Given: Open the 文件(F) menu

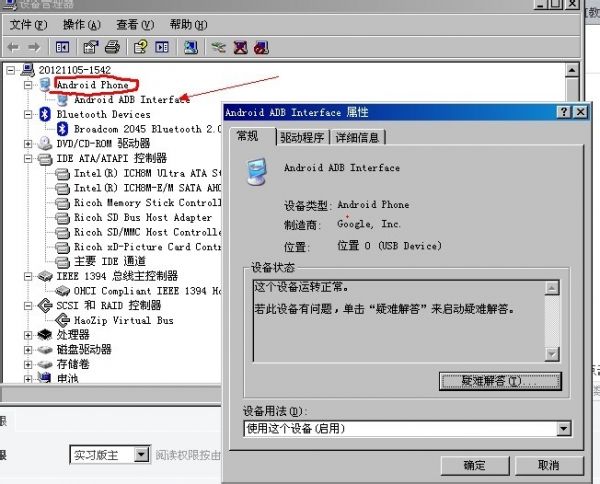Looking at the screenshot, I should tap(28, 25).
